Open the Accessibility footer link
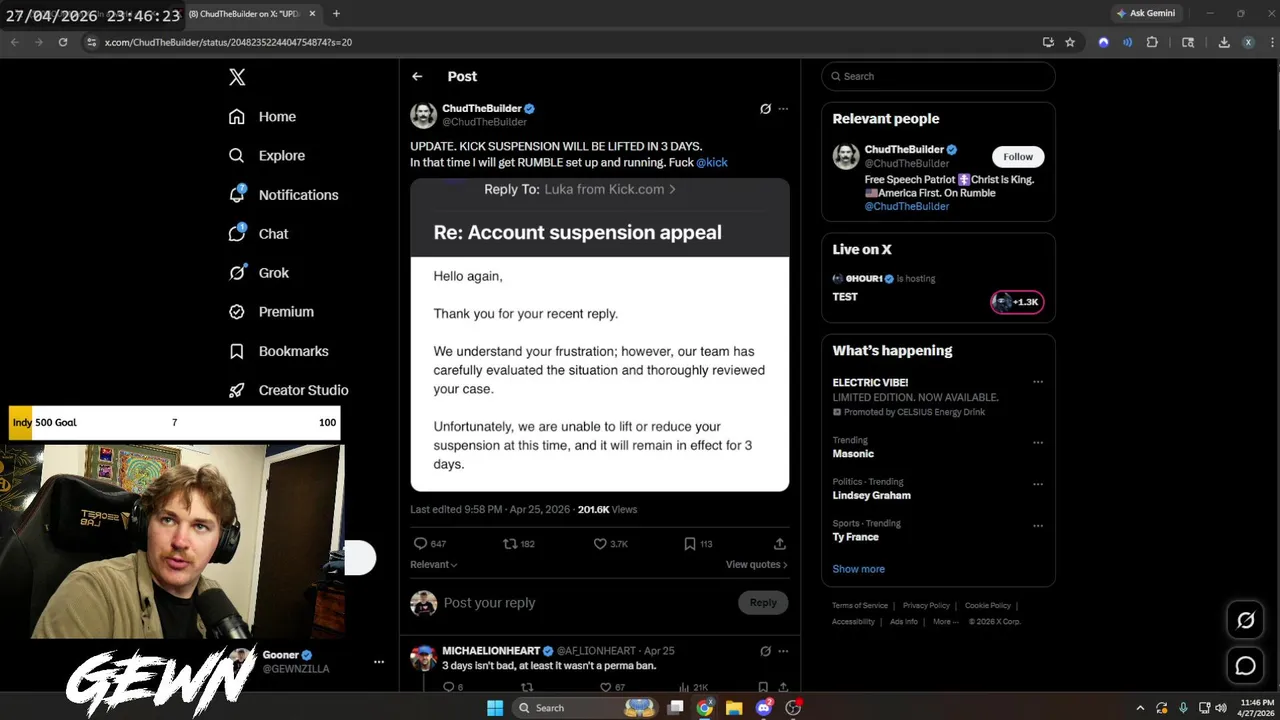 click(853, 621)
